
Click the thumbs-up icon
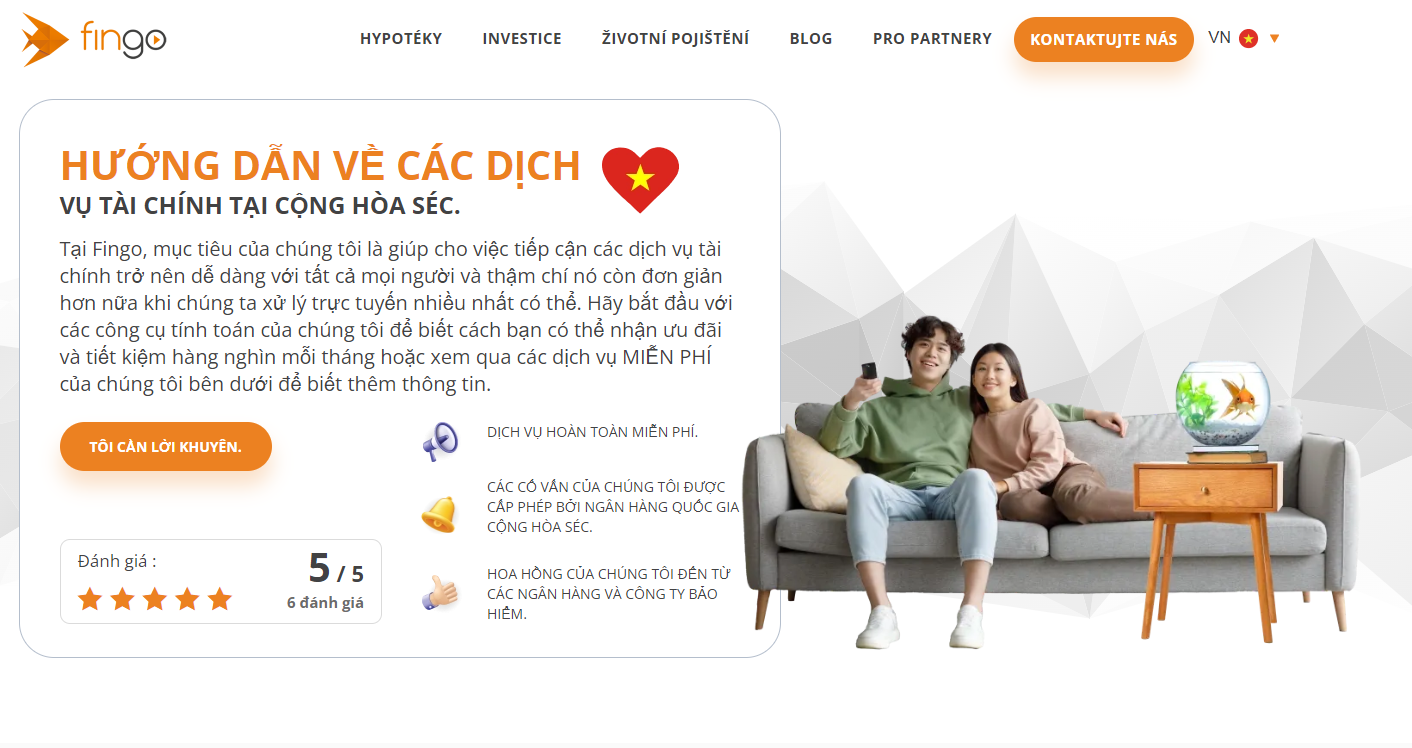[439, 592]
